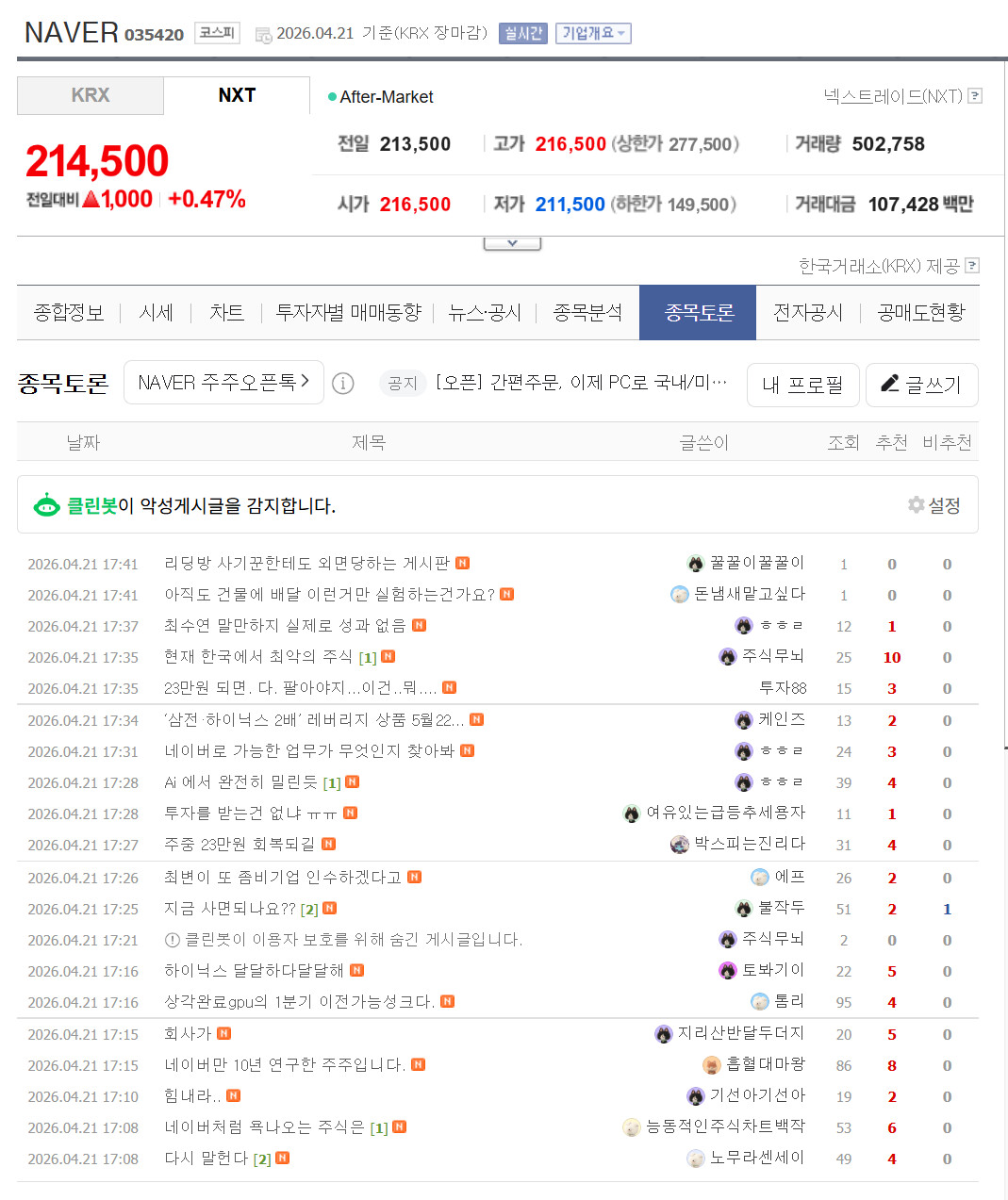This screenshot has height=1200, width=1008.
Task: Open the 종목분석 tab
Action: (587, 312)
